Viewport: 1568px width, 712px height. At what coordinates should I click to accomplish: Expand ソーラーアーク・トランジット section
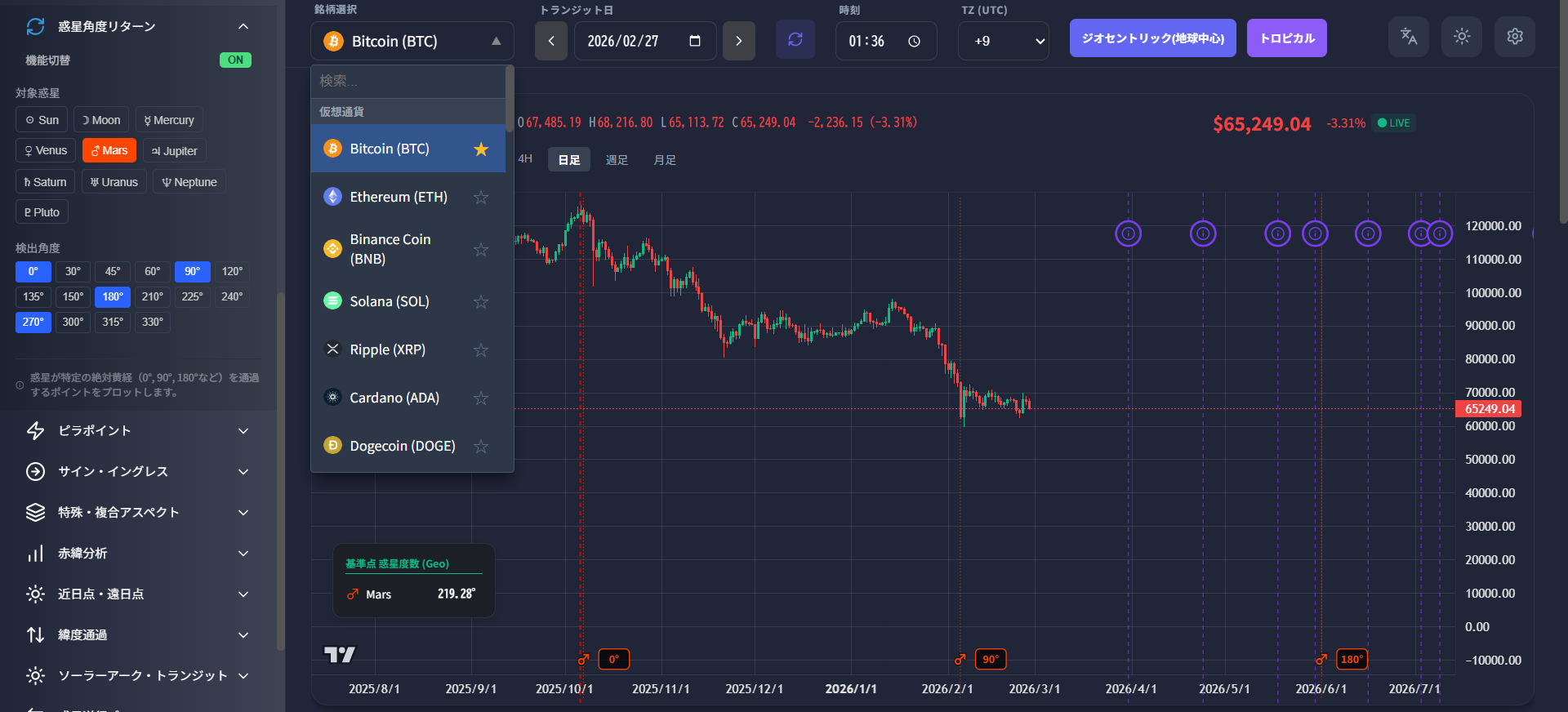pos(243,675)
